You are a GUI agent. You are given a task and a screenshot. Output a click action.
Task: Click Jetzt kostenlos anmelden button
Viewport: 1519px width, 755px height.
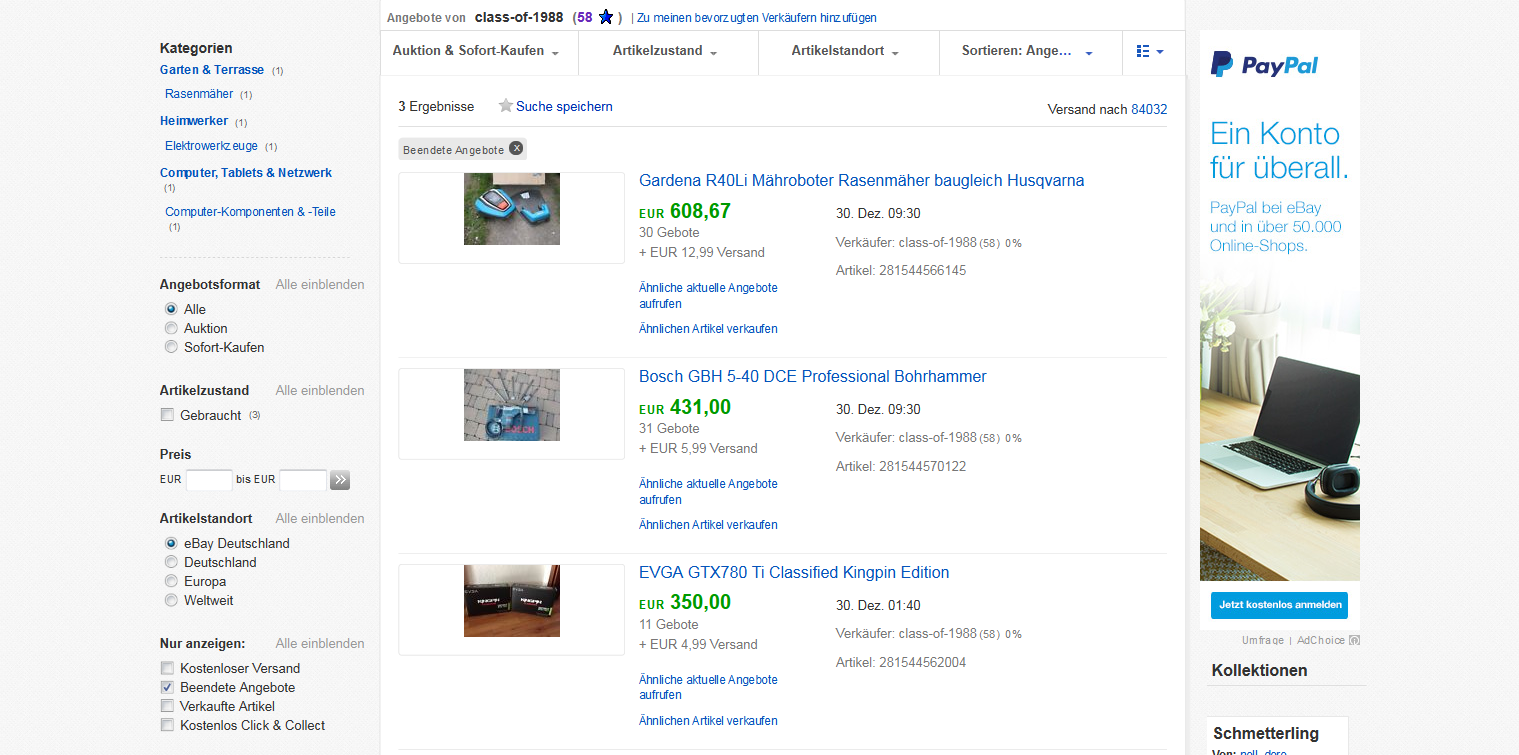pos(1279,605)
